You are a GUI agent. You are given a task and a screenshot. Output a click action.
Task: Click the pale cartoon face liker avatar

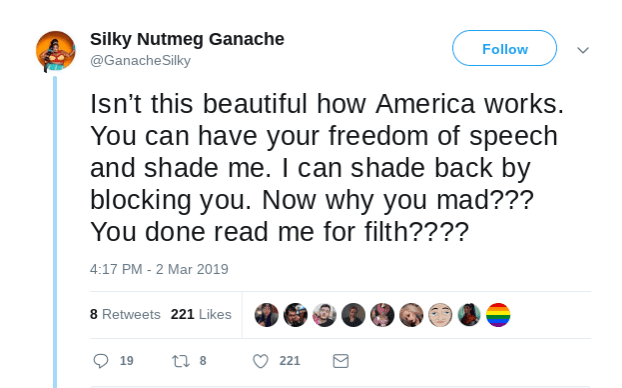point(440,315)
